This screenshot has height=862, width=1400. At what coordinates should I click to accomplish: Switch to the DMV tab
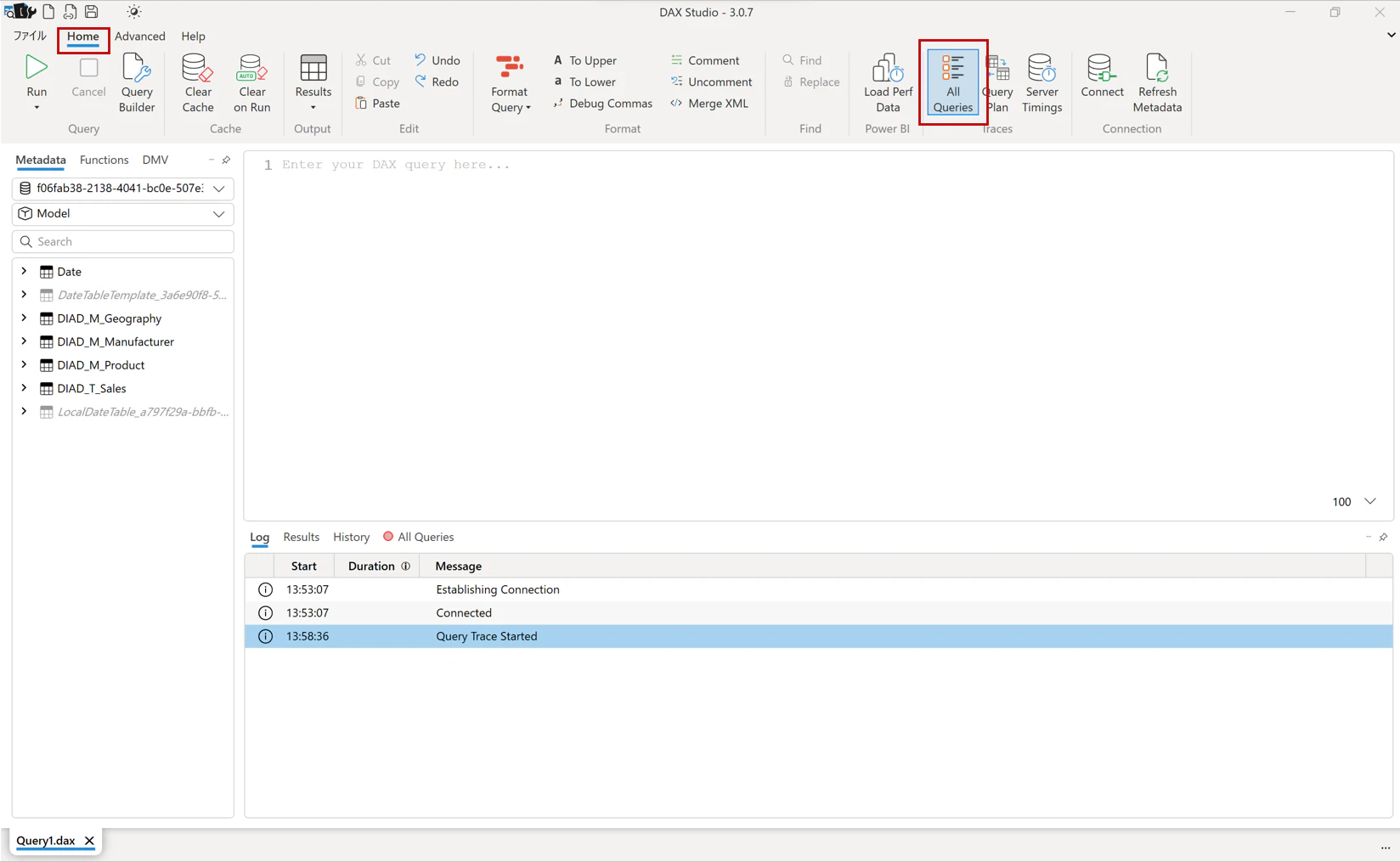tap(155, 160)
